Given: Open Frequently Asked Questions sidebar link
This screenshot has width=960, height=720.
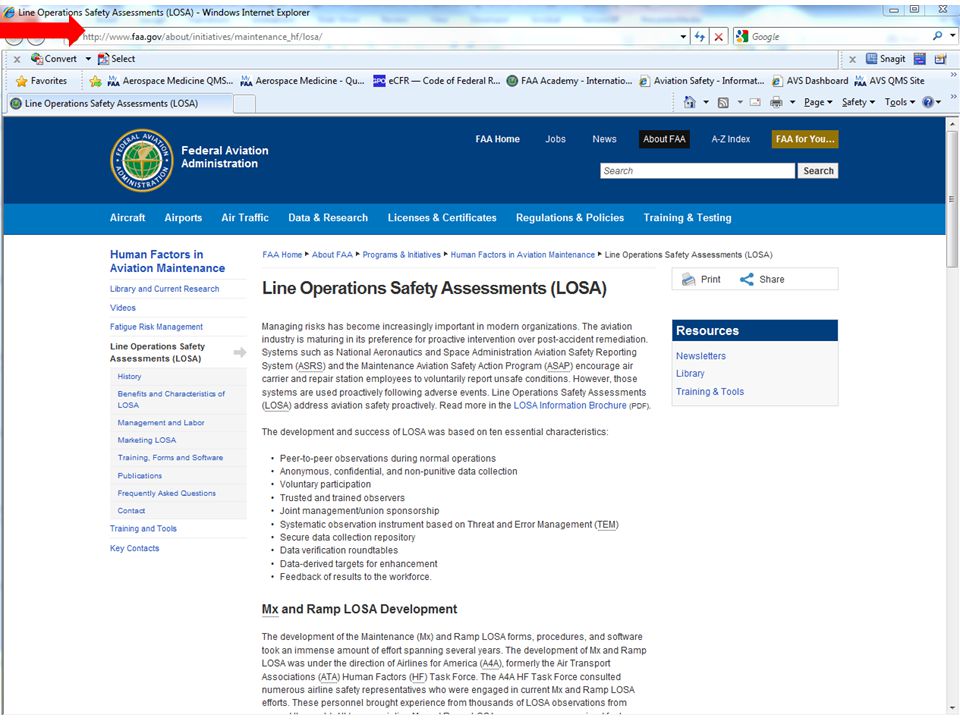Looking at the screenshot, I should (167, 493).
